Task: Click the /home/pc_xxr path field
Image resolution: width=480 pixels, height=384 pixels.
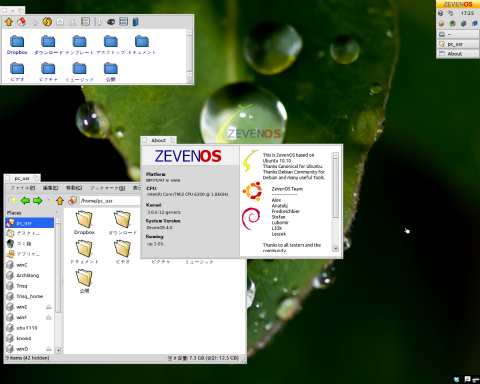Action: point(110,201)
